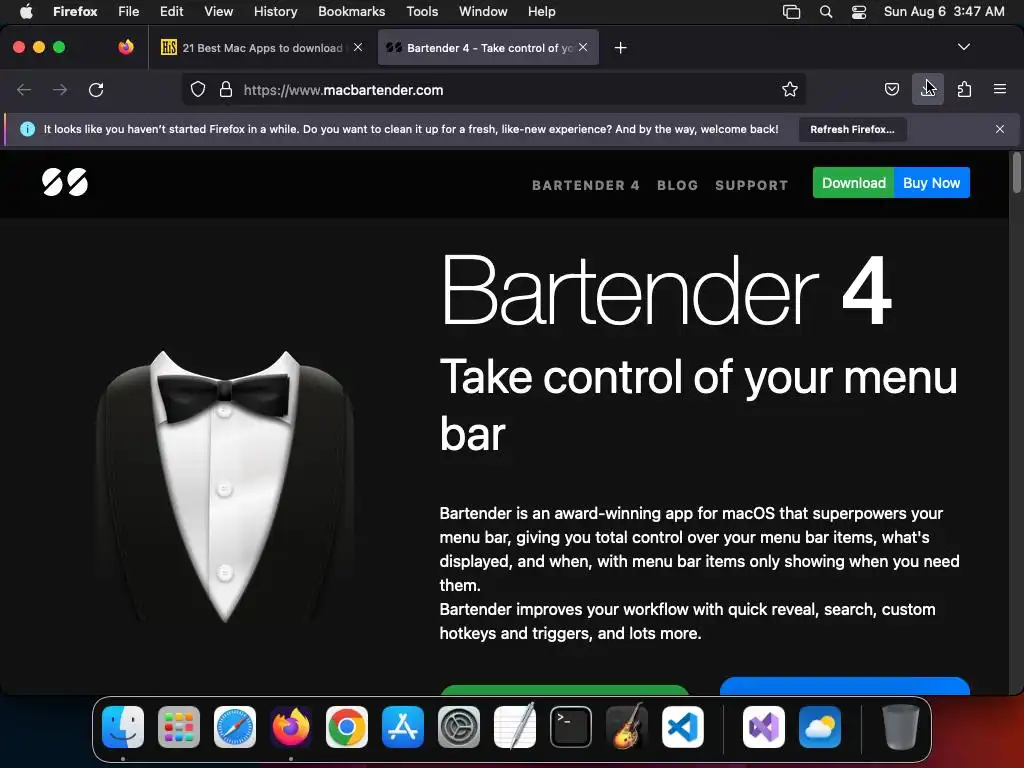This screenshot has width=1024, height=768.
Task: Open TextEdit from the Dock
Action: tap(515, 726)
